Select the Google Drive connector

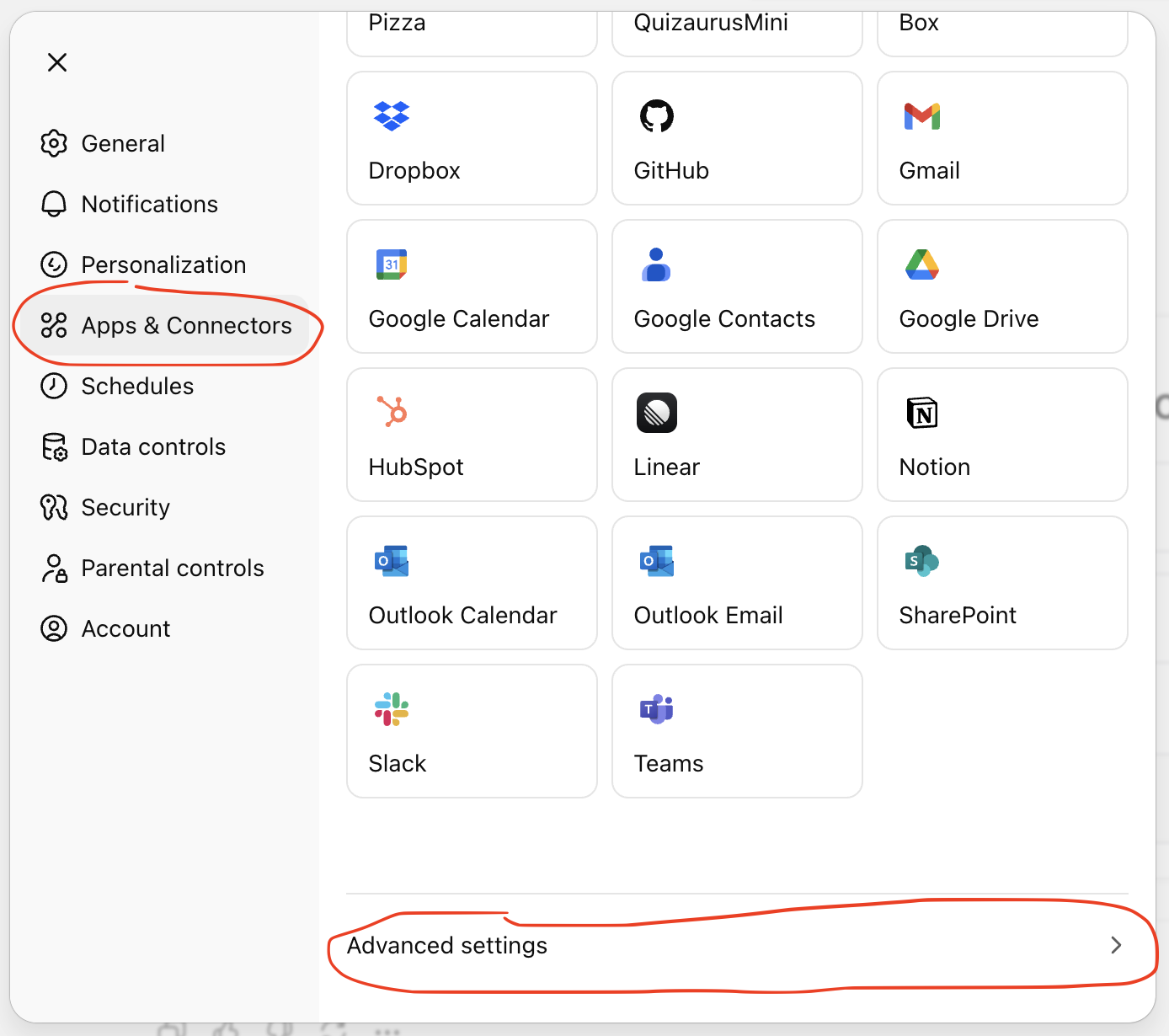(1001, 286)
